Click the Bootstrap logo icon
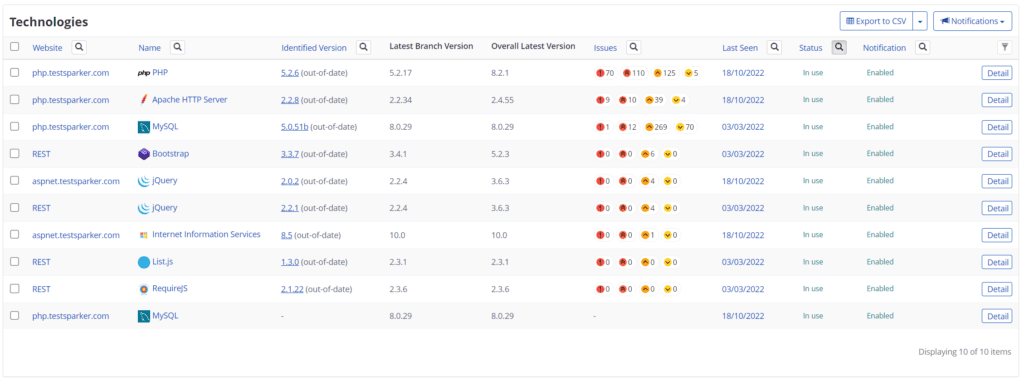The image size is (1024, 381). (144, 154)
